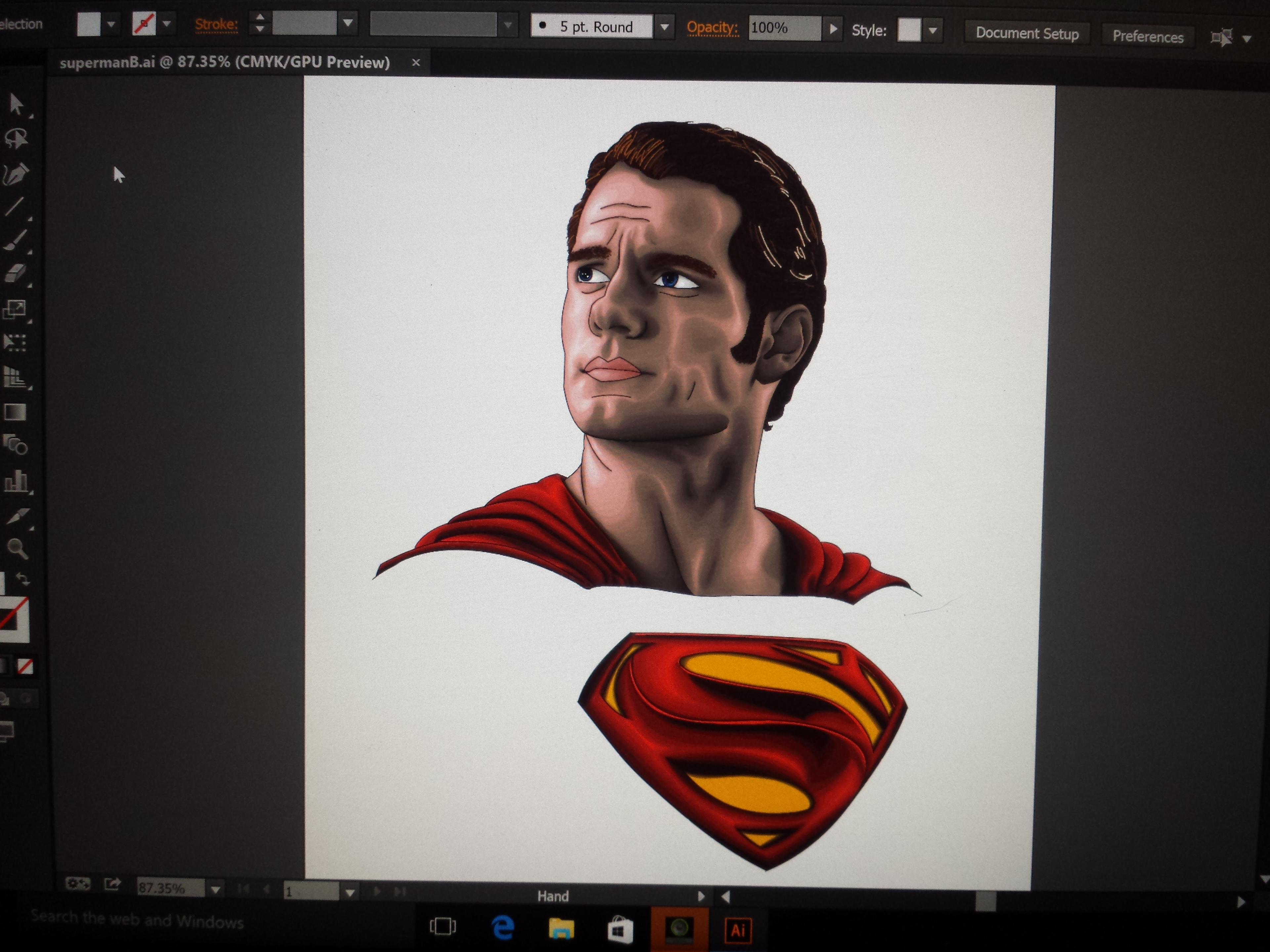Viewport: 1270px width, 952px height.
Task: Click the Change Screen Mode icon
Action: coord(7,732)
